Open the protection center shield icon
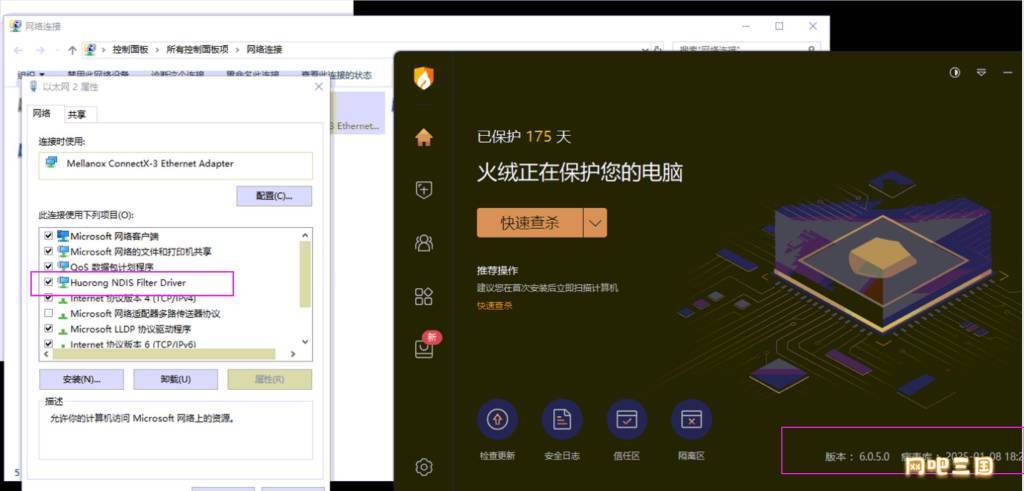The image size is (1024, 491). coord(424,190)
